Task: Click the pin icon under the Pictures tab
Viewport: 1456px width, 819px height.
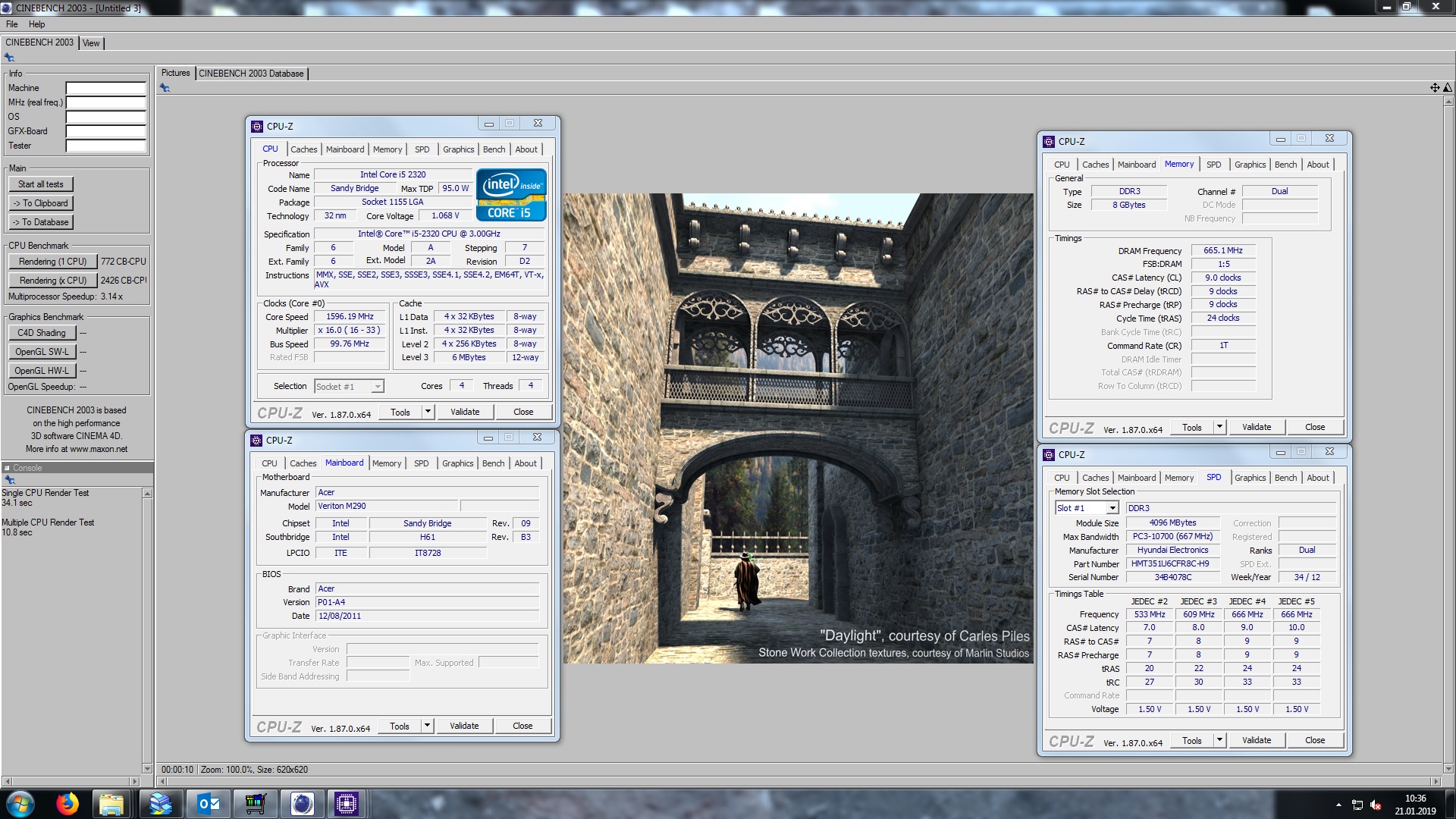Action: 165,88
